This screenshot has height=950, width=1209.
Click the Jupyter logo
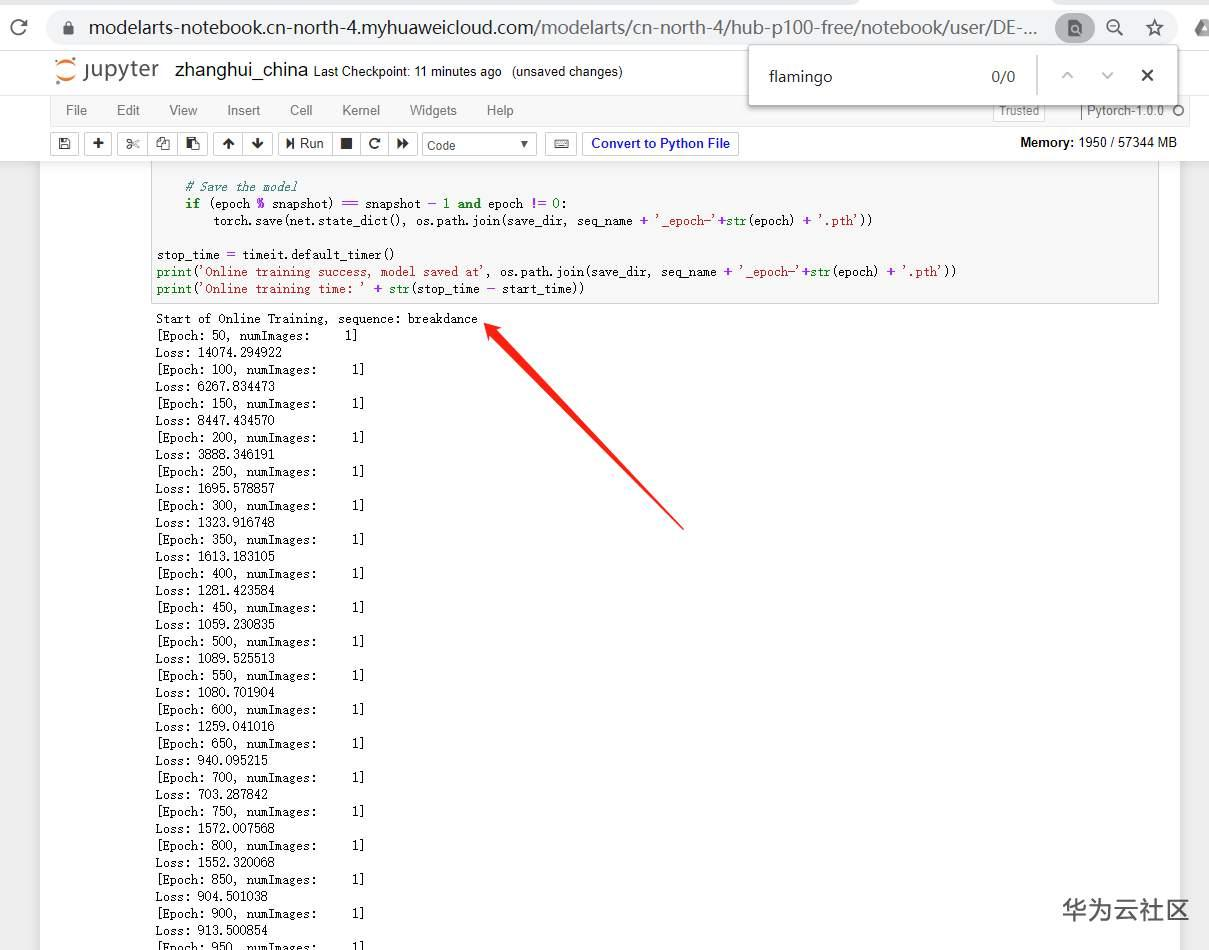[x=107, y=71]
